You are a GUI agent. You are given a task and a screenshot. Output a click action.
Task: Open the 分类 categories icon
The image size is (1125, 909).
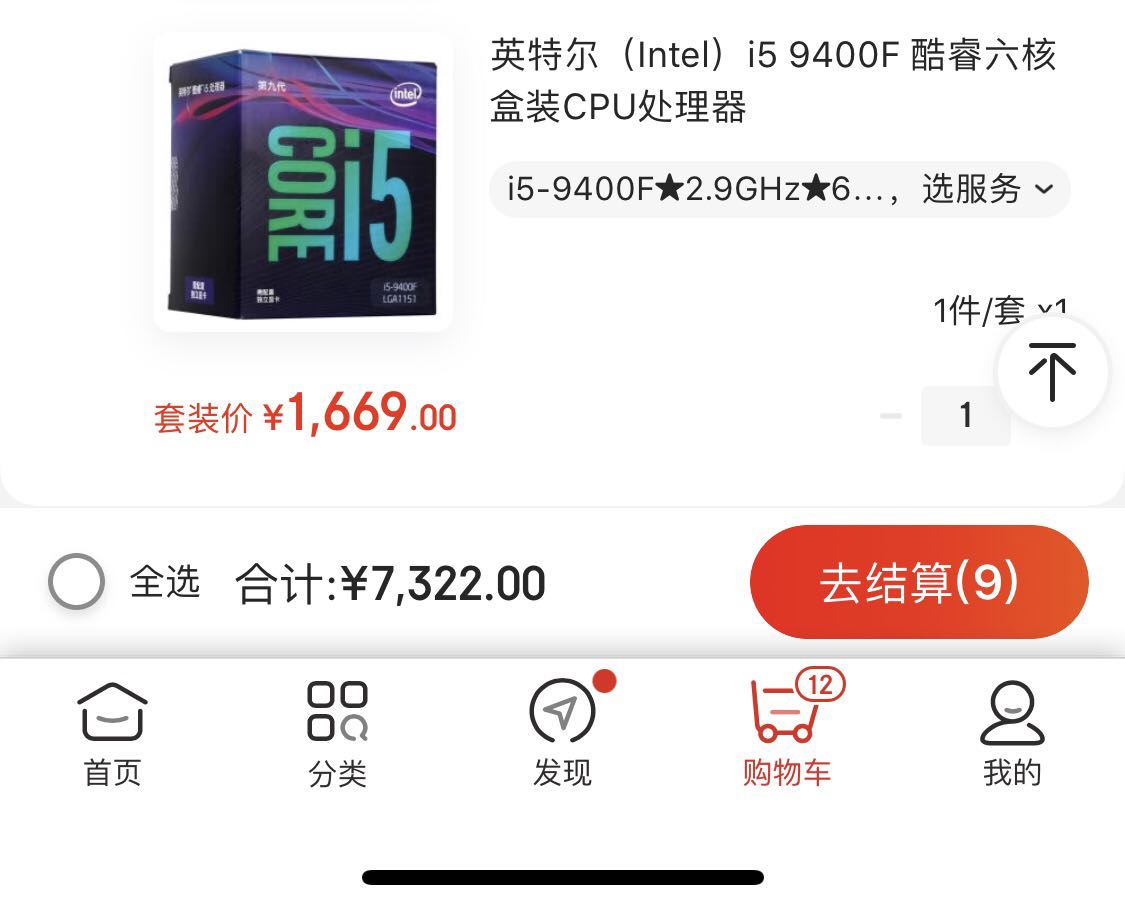tap(337, 711)
